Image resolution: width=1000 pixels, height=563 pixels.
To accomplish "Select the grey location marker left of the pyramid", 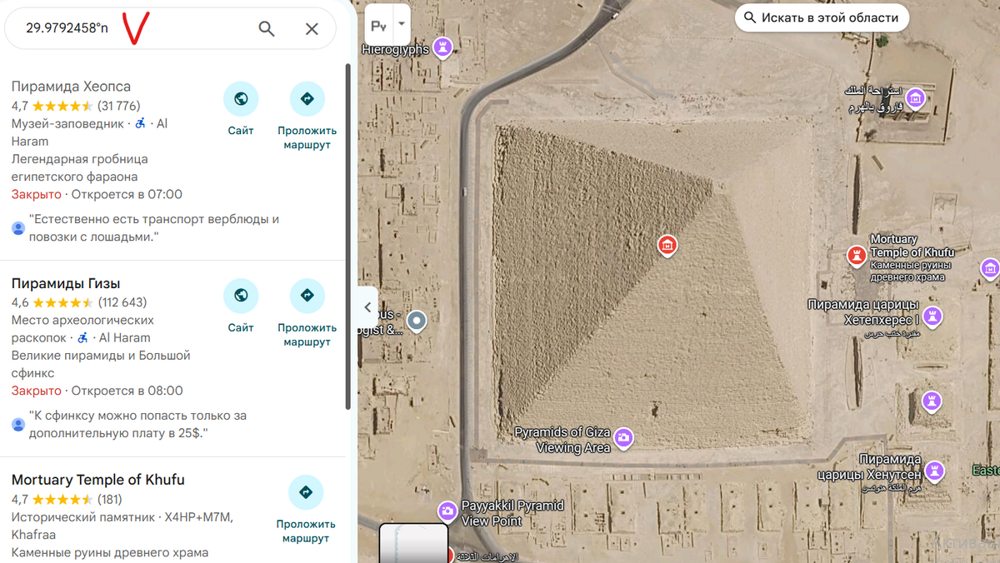I will (x=416, y=321).
